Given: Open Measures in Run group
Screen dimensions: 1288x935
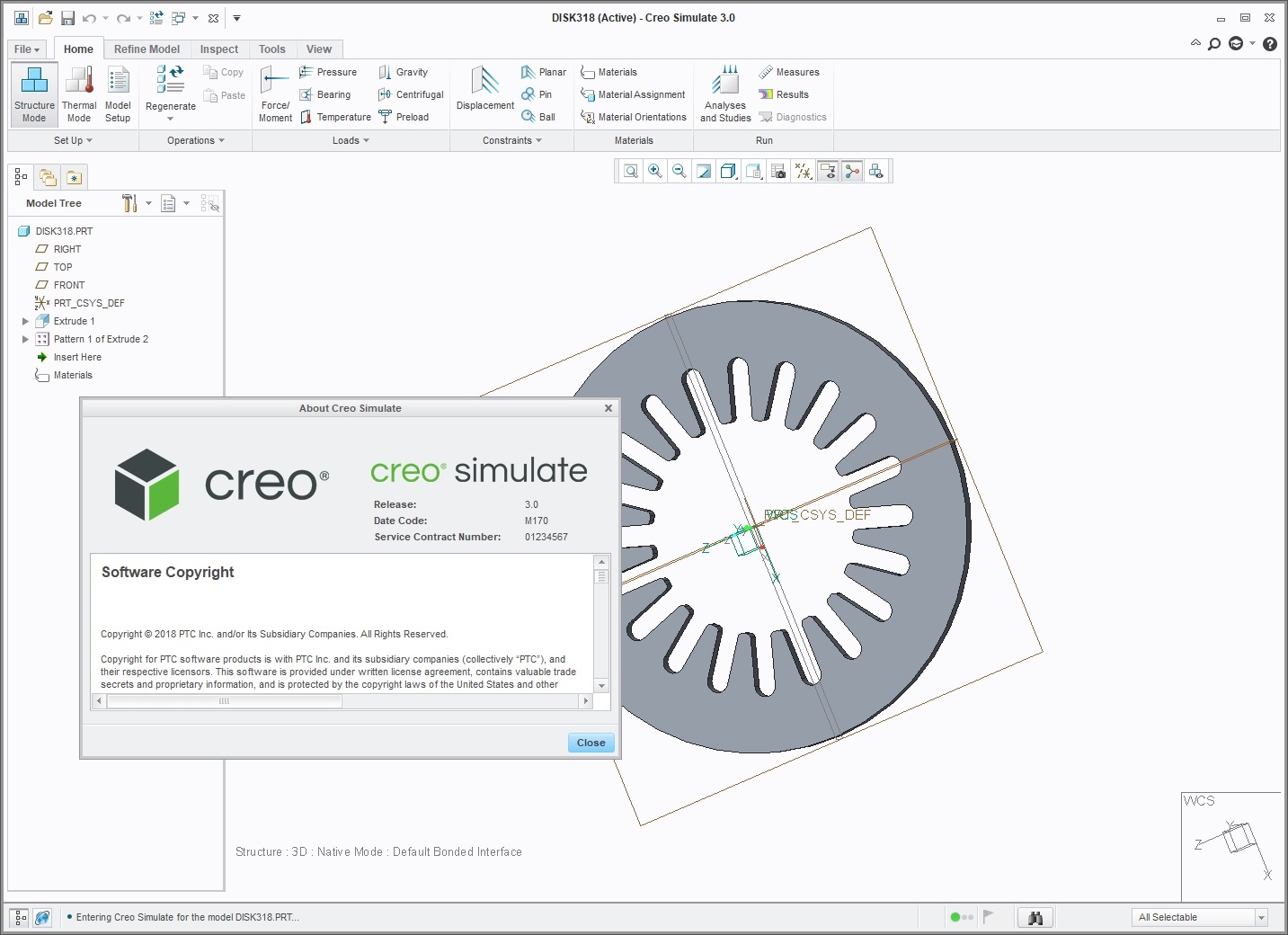Looking at the screenshot, I should [x=789, y=72].
